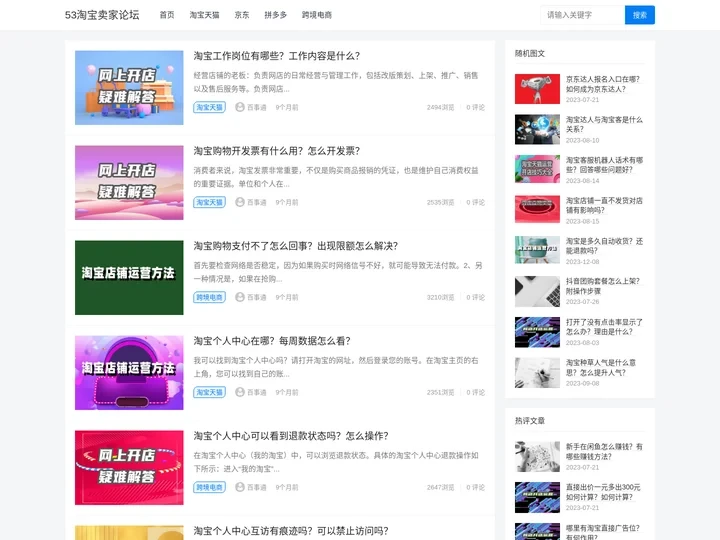
Task: Click 0 评论 on 个人中心在哪 article
Action: [x=475, y=393]
